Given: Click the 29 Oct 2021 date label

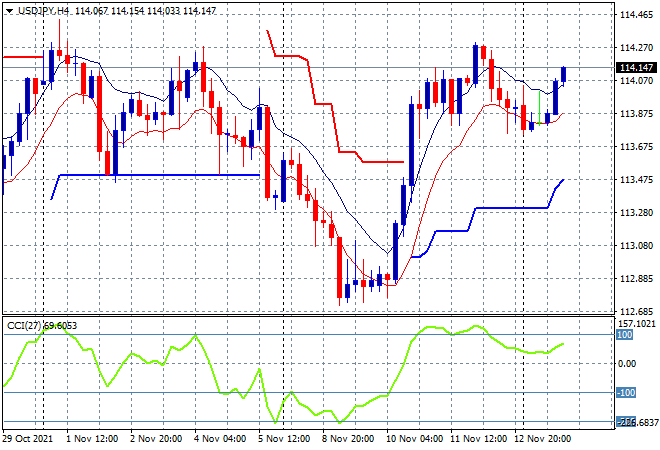Looking at the screenshot, I should click(28, 439).
